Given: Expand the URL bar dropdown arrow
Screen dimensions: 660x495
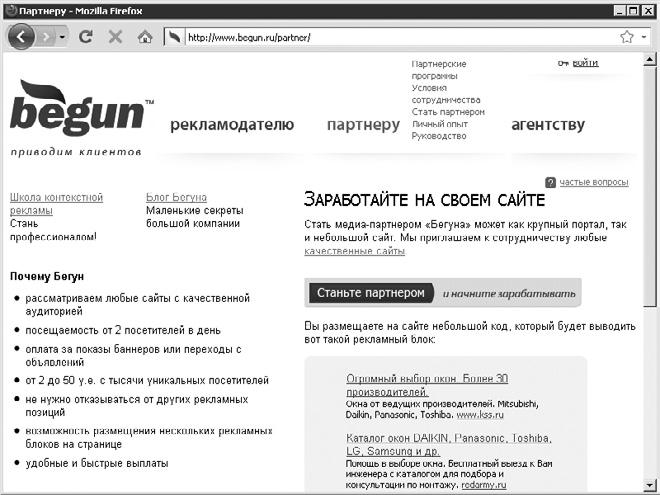Looking at the screenshot, I should 644,36.
